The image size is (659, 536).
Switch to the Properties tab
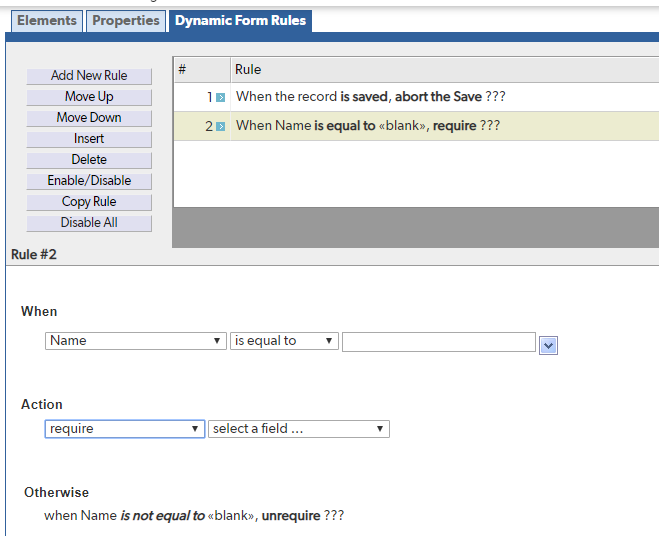[x=126, y=21]
